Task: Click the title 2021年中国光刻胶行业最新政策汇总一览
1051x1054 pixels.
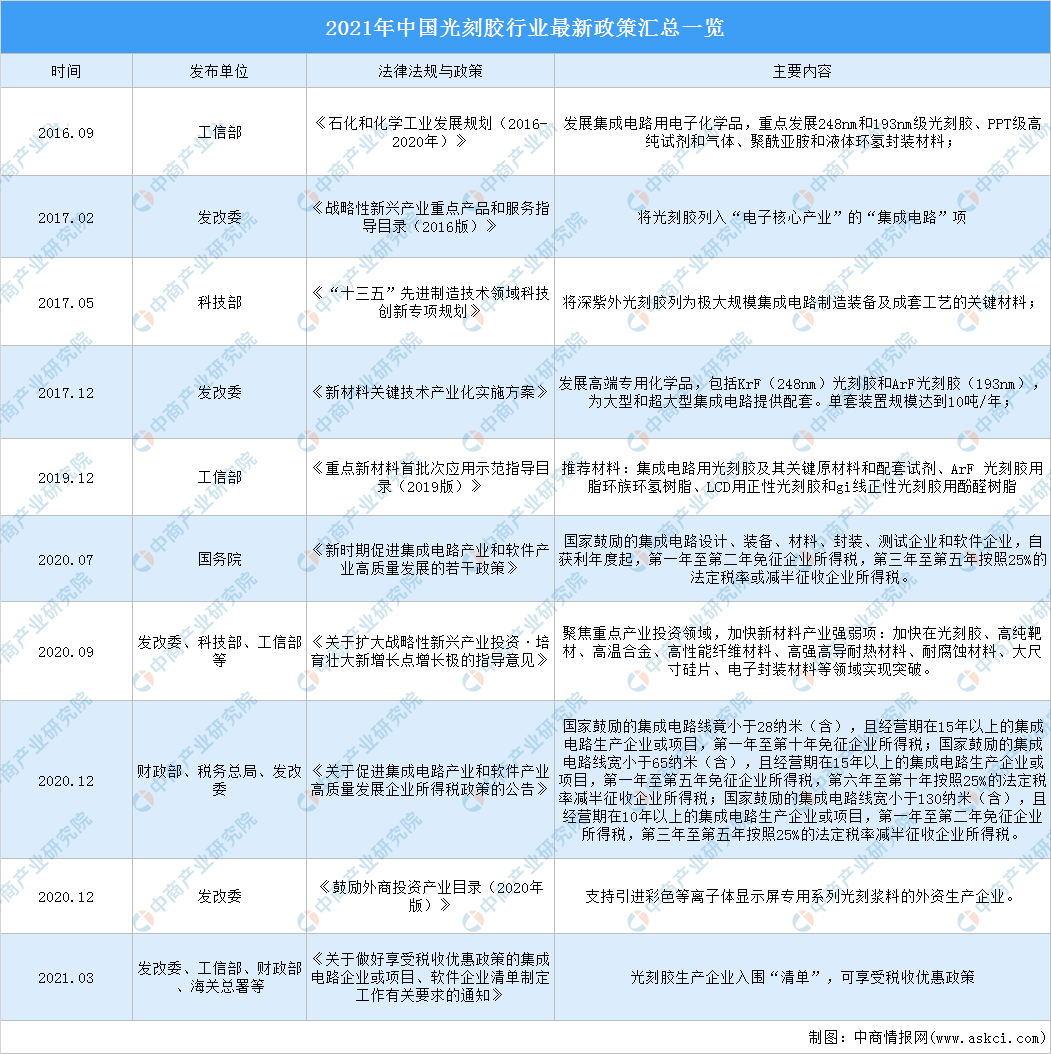Action: [525, 28]
